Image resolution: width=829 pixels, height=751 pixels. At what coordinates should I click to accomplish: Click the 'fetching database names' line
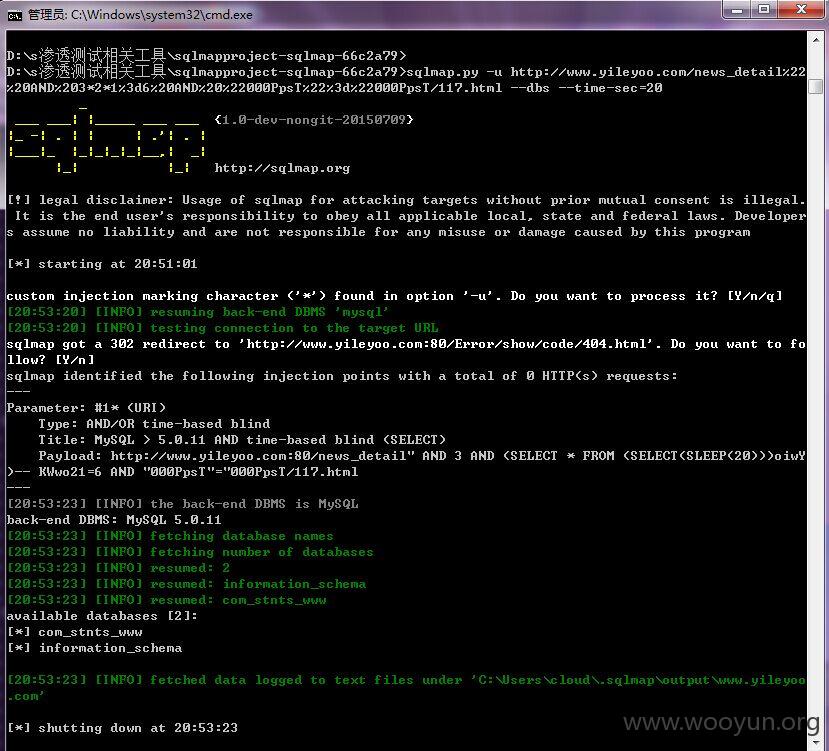click(x=170, y=536)
